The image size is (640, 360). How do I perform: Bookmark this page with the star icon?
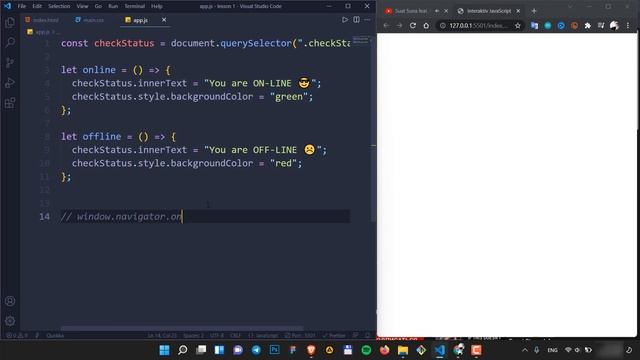click(x=518, y=25)
